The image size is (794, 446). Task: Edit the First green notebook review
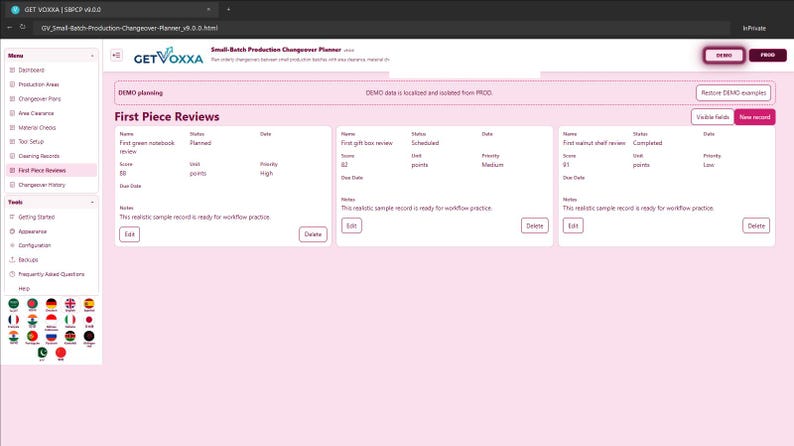coord(130,234)
